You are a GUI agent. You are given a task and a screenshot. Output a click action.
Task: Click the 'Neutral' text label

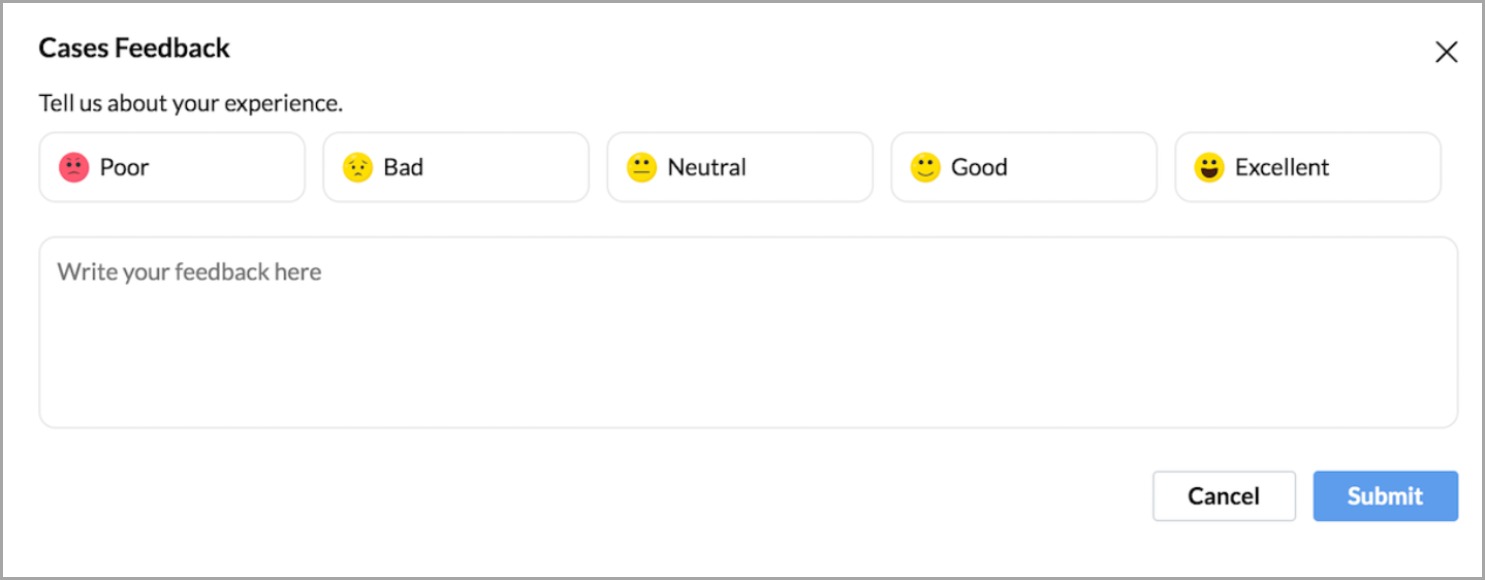(707, 167)
